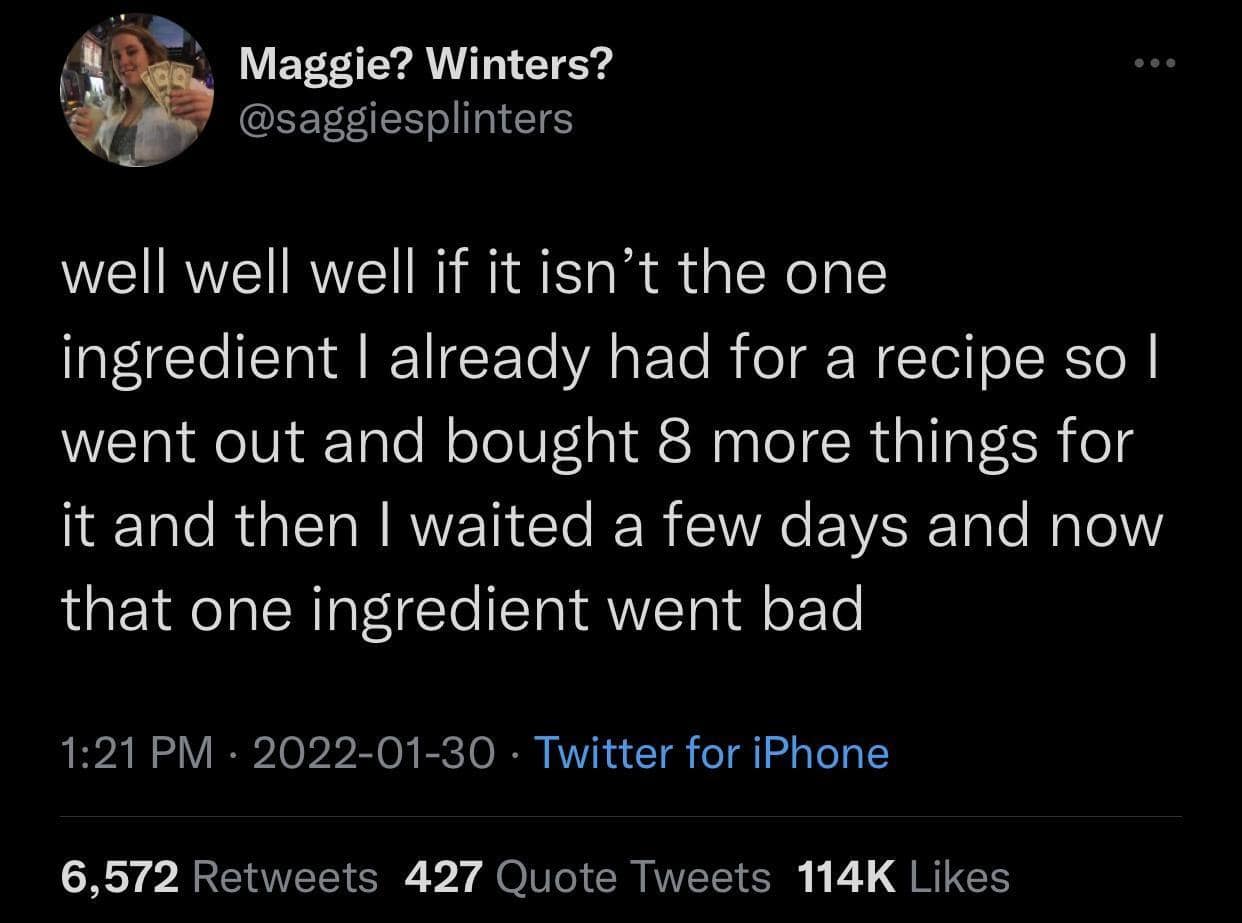Open the Twitter for iPhone source link
The image size is (1242, 923).
click(x=712, y=753)
